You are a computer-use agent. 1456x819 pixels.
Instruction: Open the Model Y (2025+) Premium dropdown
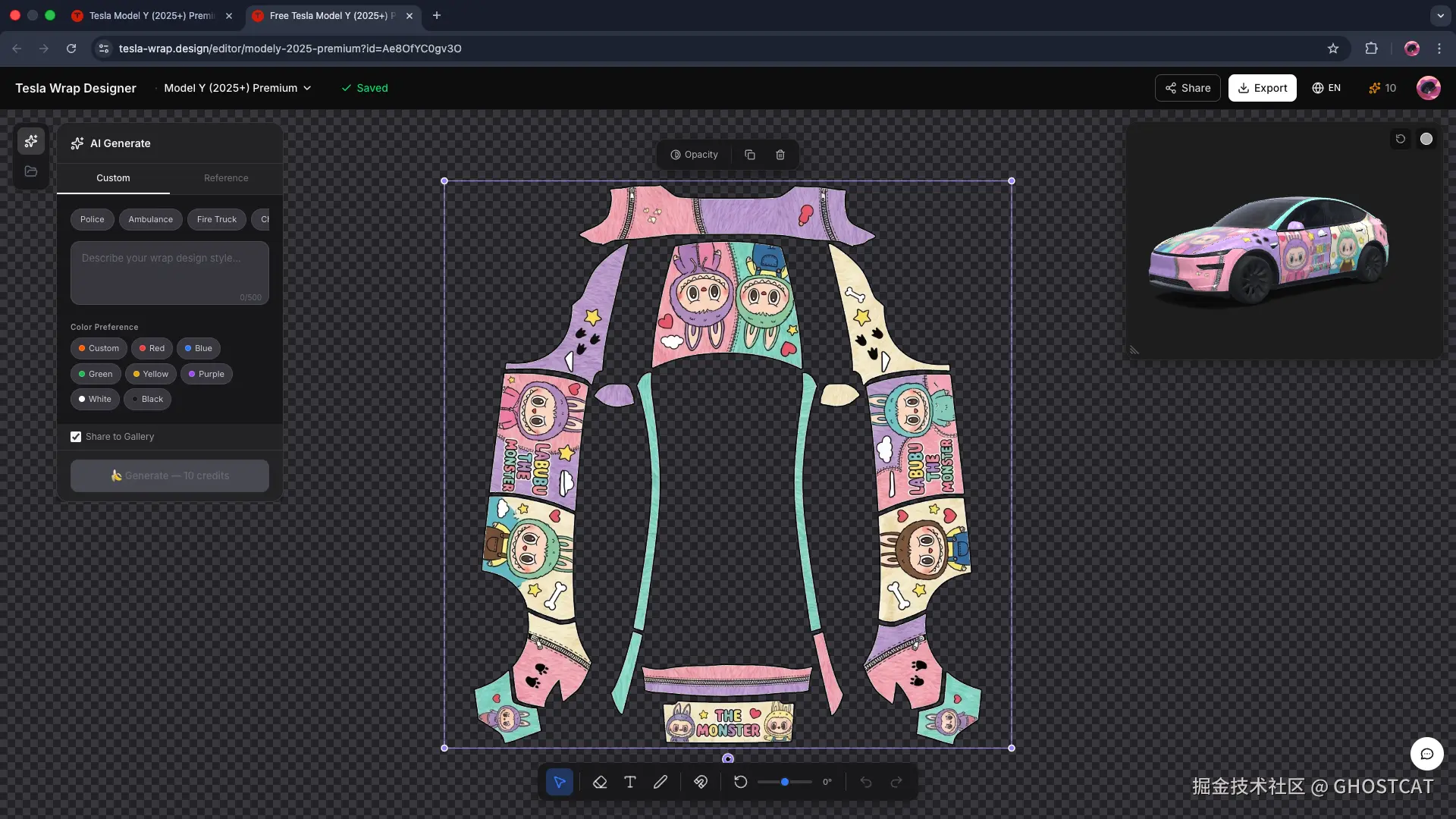pyautogui.click(x=237, y=88)
